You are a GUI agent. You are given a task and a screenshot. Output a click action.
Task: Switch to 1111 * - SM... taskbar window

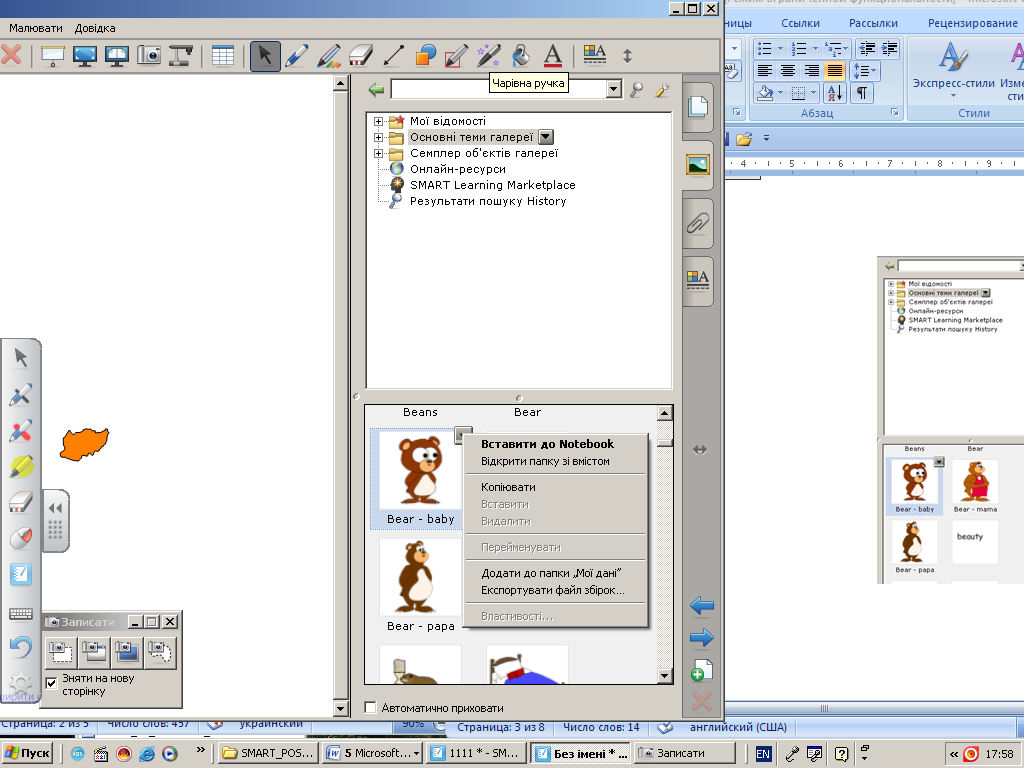[x=475, y=753]
